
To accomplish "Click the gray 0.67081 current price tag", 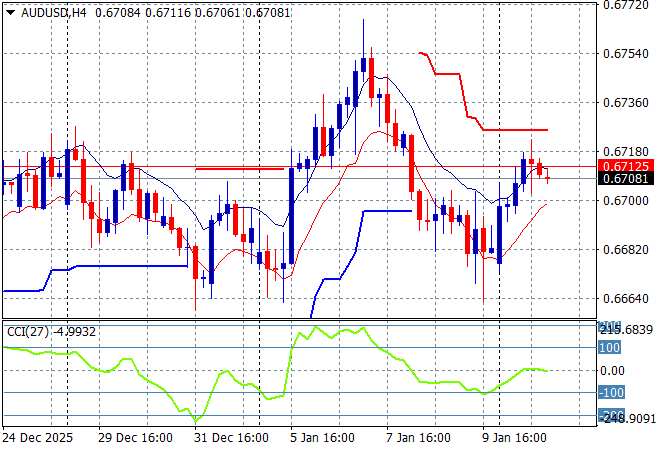I will pos(626,179).
